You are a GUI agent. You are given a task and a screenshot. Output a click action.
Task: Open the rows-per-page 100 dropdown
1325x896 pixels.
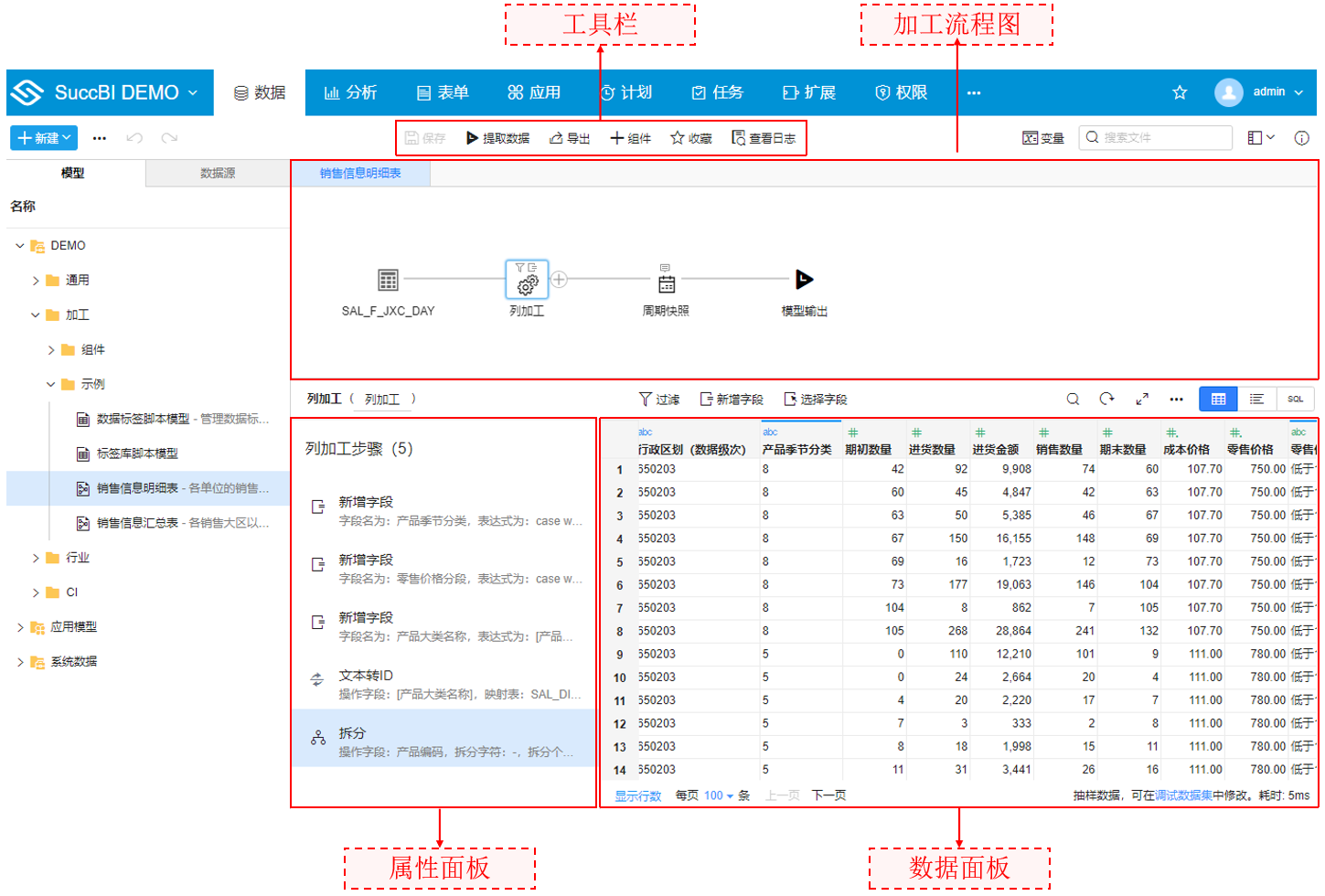tap(719, 796)
